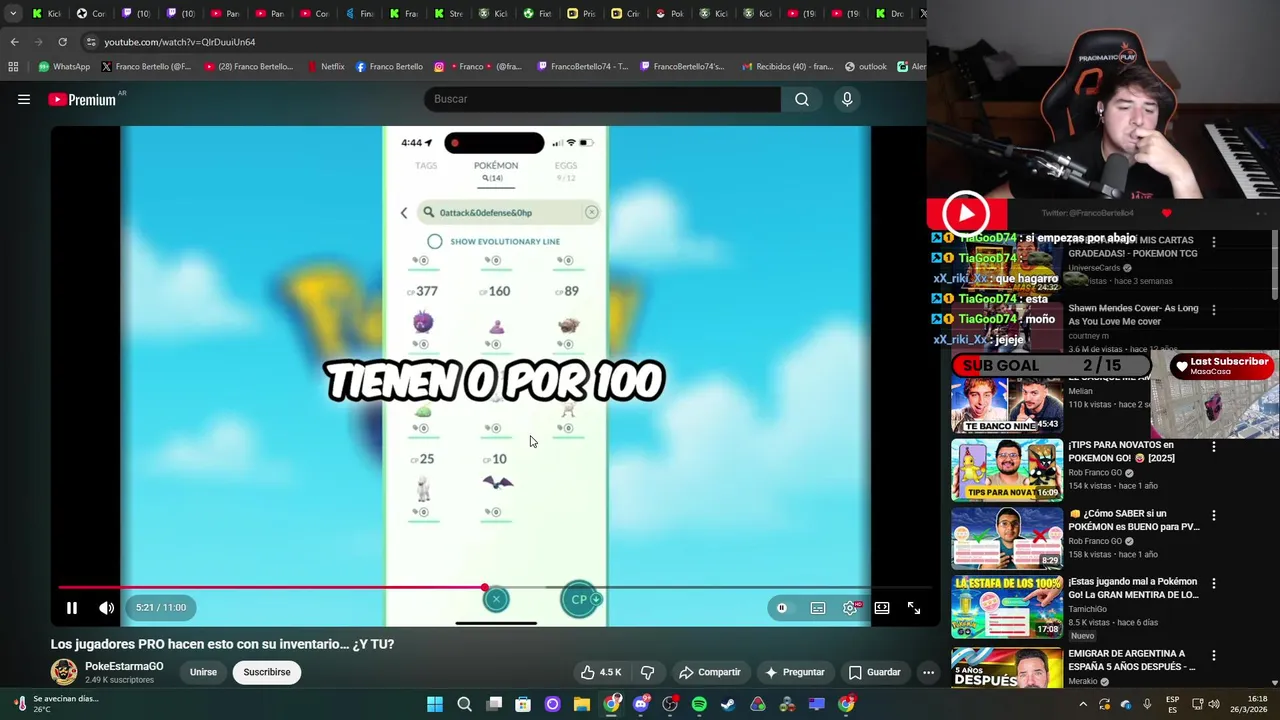Click the Compartir share button
This screenshot has width=1280, height=720.
709,672
